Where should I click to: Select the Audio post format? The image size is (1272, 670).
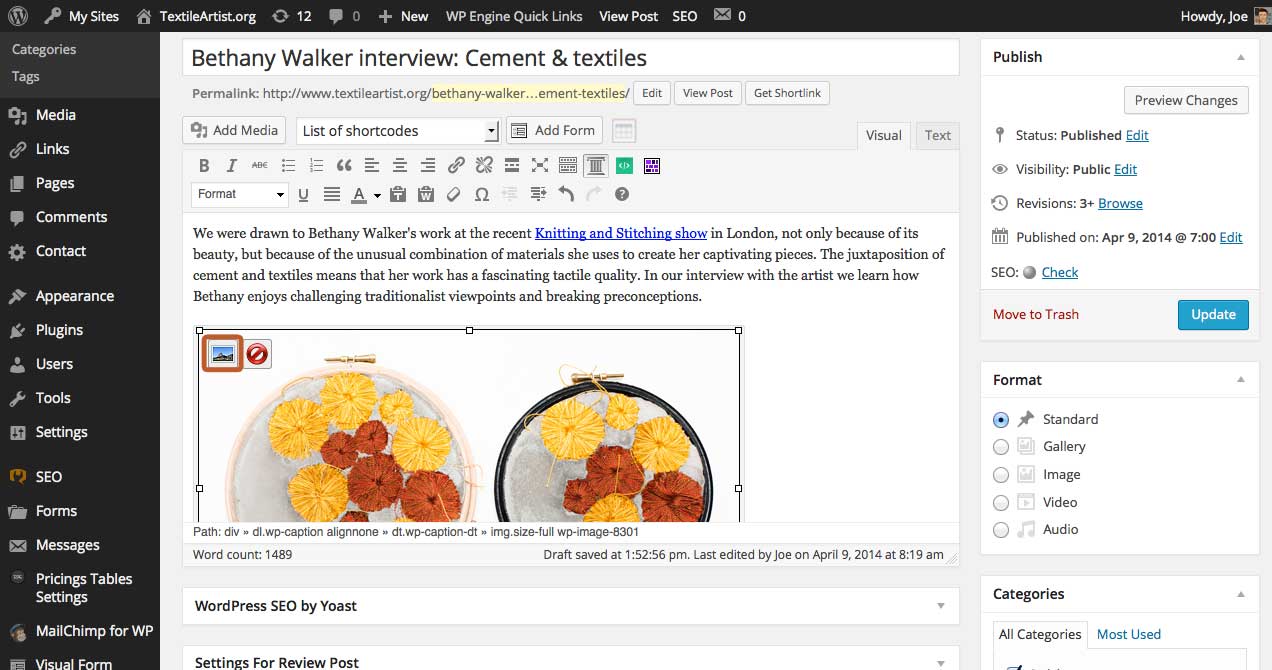pyautogui.click(x=1001, y=530)
